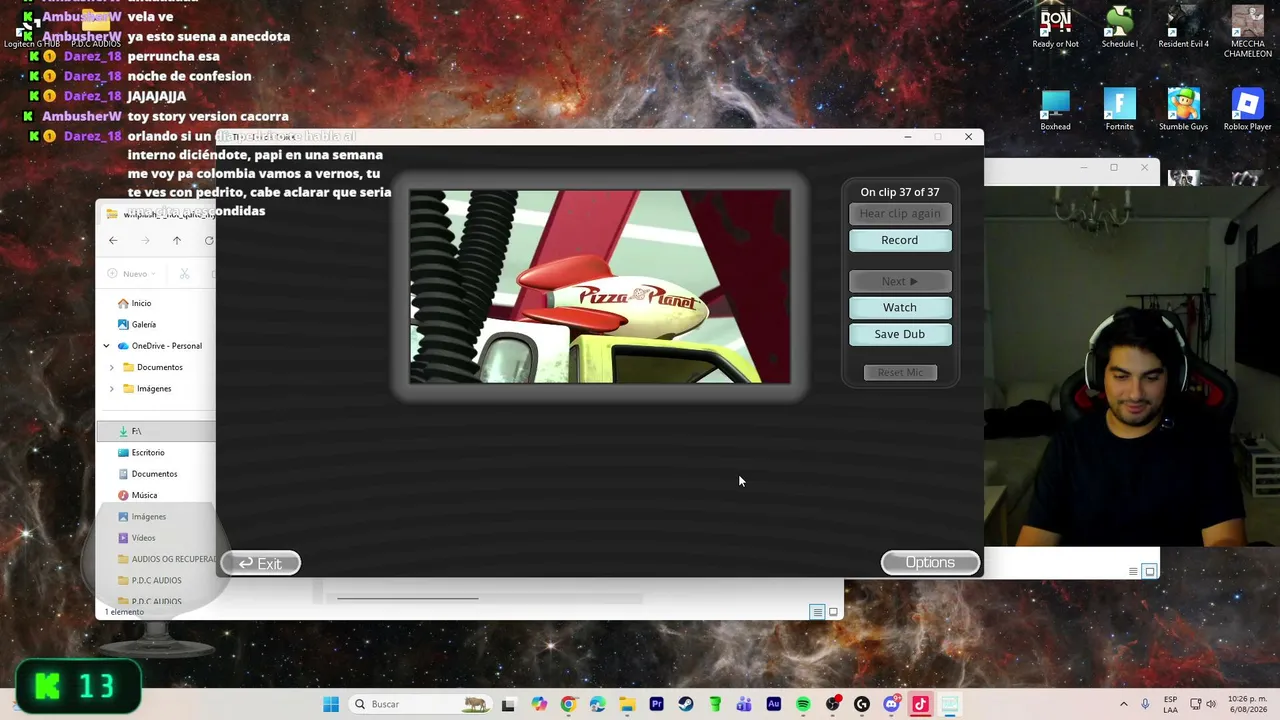This screenshot has width=1280, height=720.
Task: Open pinned Documentos below Escritorio
Action: [x=147, y=474]
